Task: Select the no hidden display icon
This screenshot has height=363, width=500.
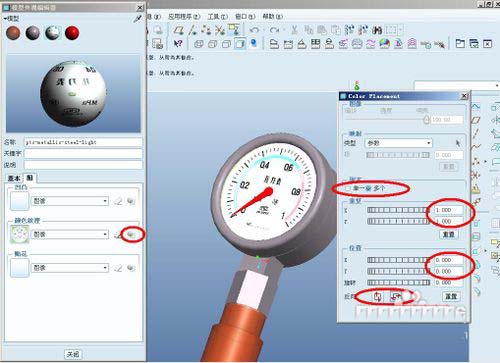Action: tap(226, 44)
